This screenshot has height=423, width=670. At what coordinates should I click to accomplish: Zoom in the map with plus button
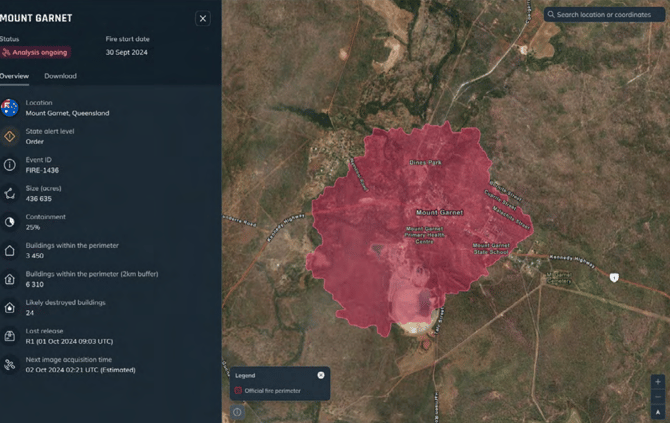pos(658,382)
